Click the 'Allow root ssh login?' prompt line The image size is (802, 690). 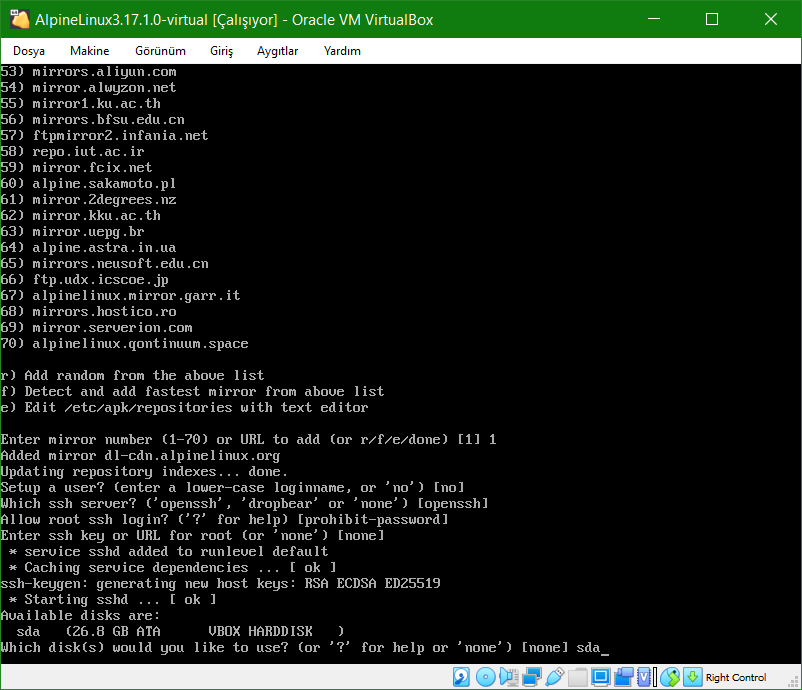pyautogui.click(x=225, y=520)
